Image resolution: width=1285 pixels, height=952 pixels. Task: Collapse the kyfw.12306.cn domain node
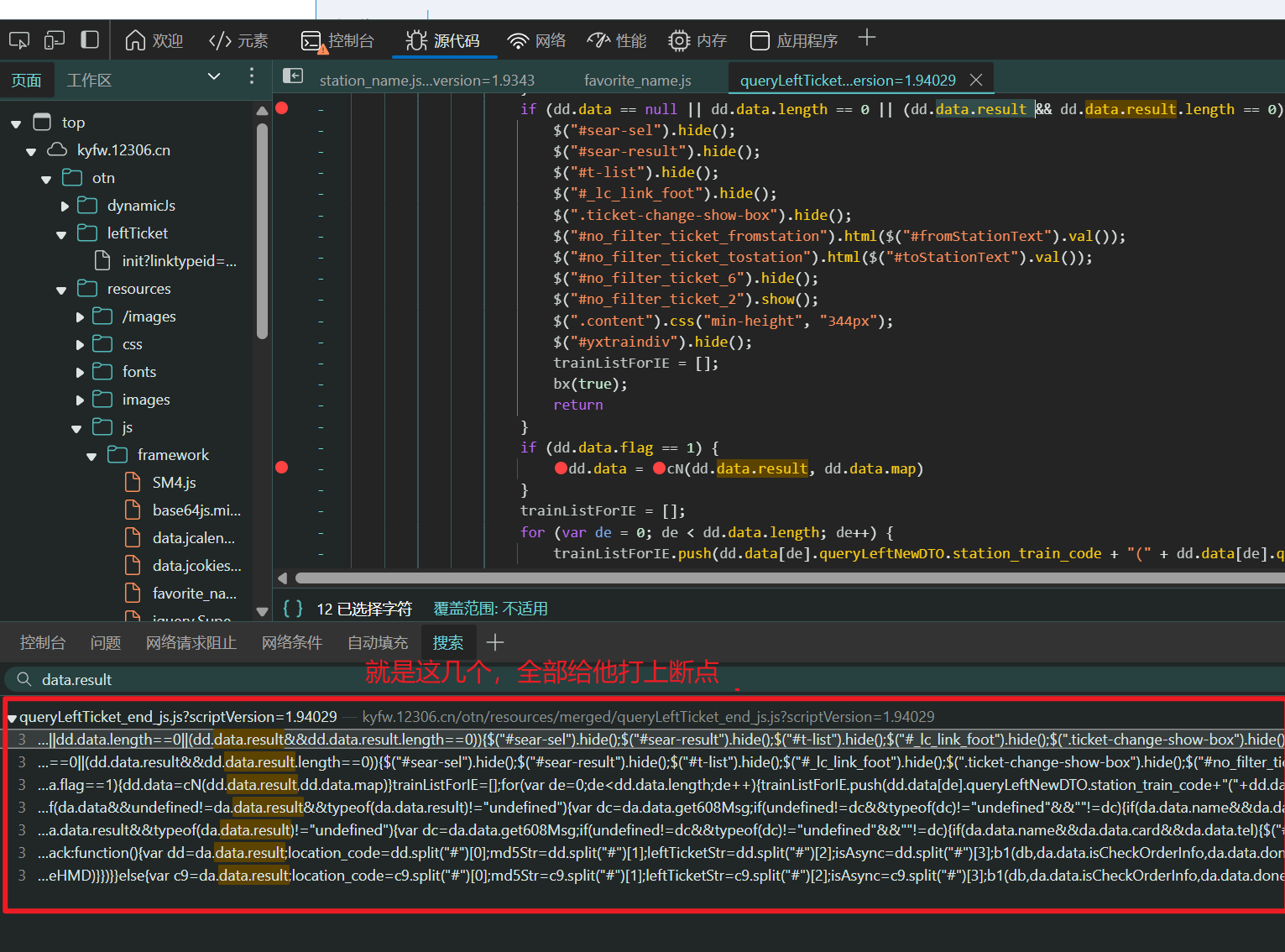pyautogui.click(x=31, y=151)
